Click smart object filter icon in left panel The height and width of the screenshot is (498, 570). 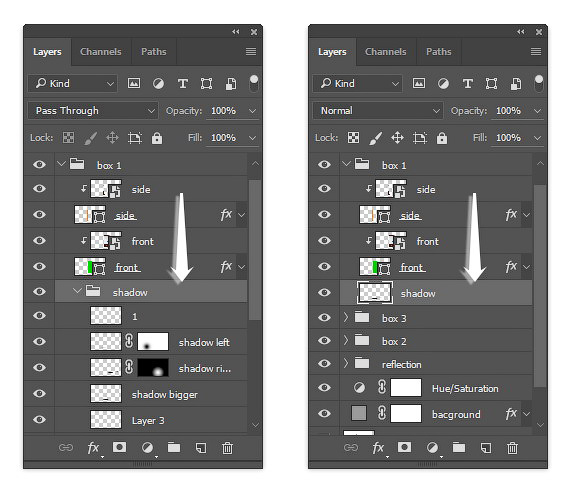(x=231, y=84)
